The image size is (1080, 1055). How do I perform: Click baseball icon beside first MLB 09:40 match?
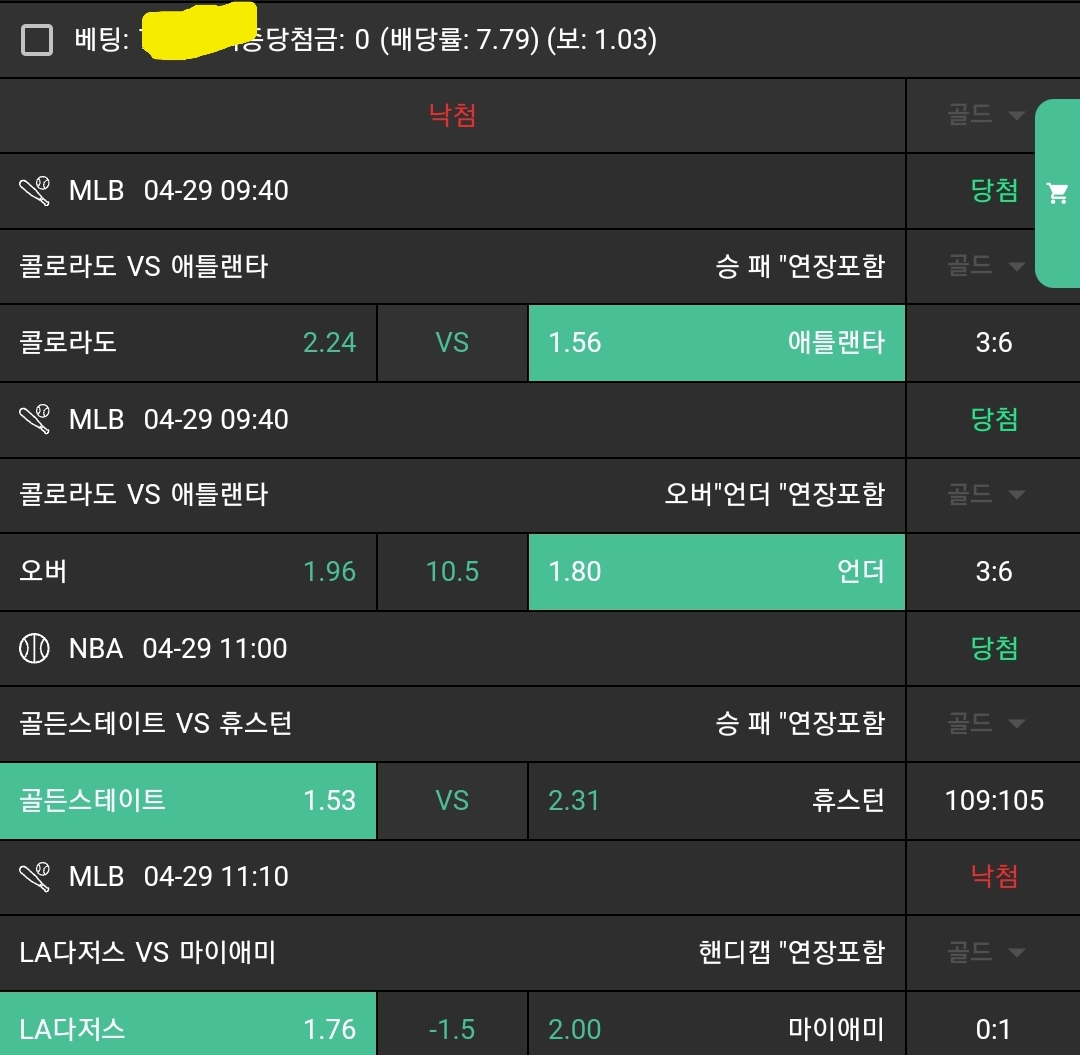click(35, 190)
